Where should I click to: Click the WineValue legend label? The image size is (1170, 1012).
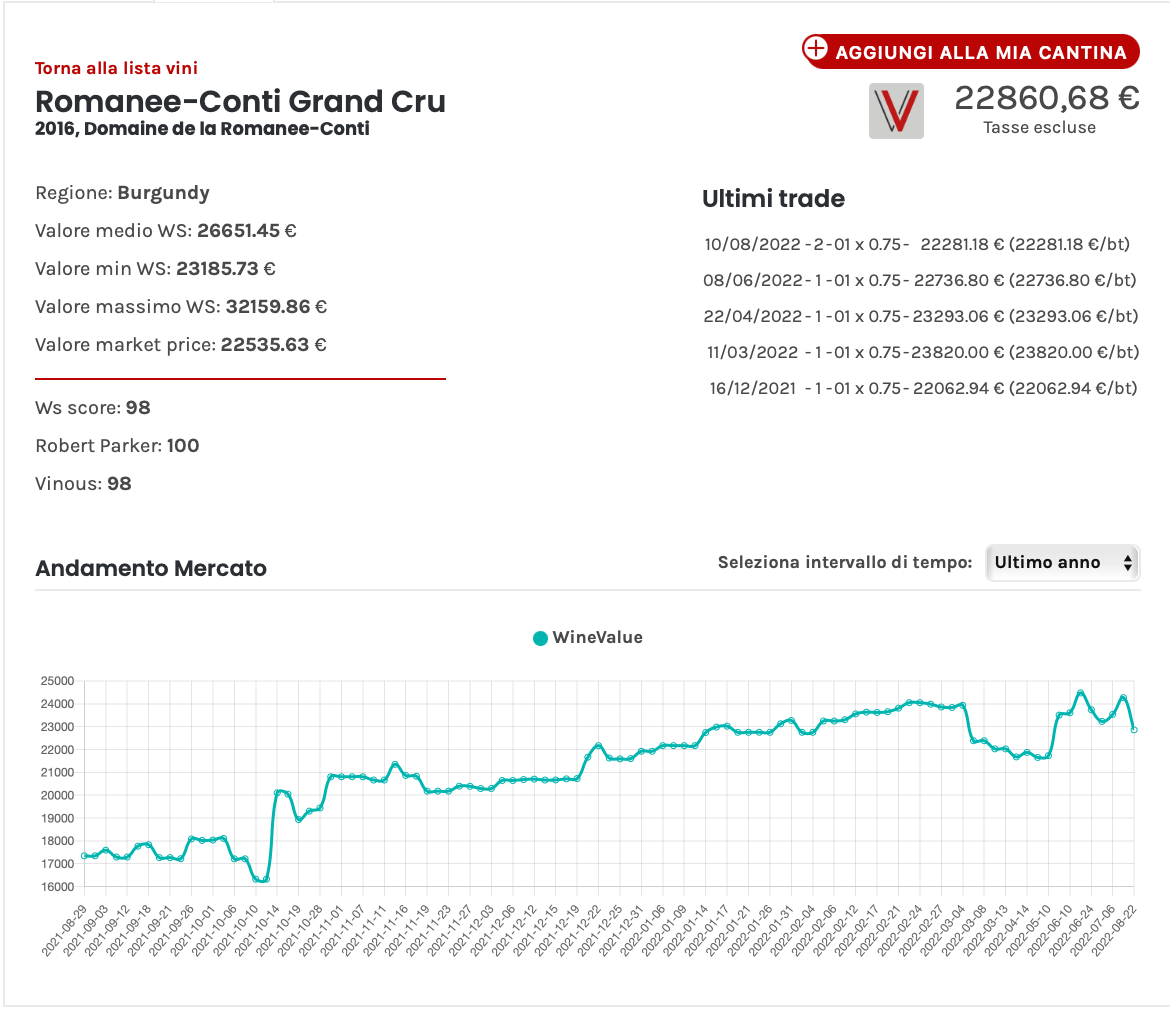pyautogui.click(x=598, y=637)
